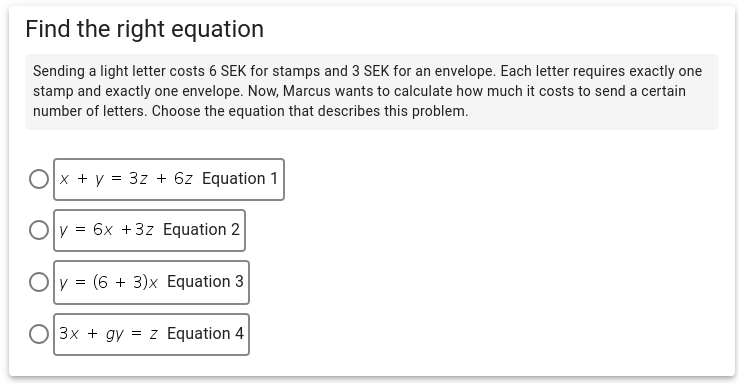Click the 'Equation 4' label text

(x=205, y=333)
